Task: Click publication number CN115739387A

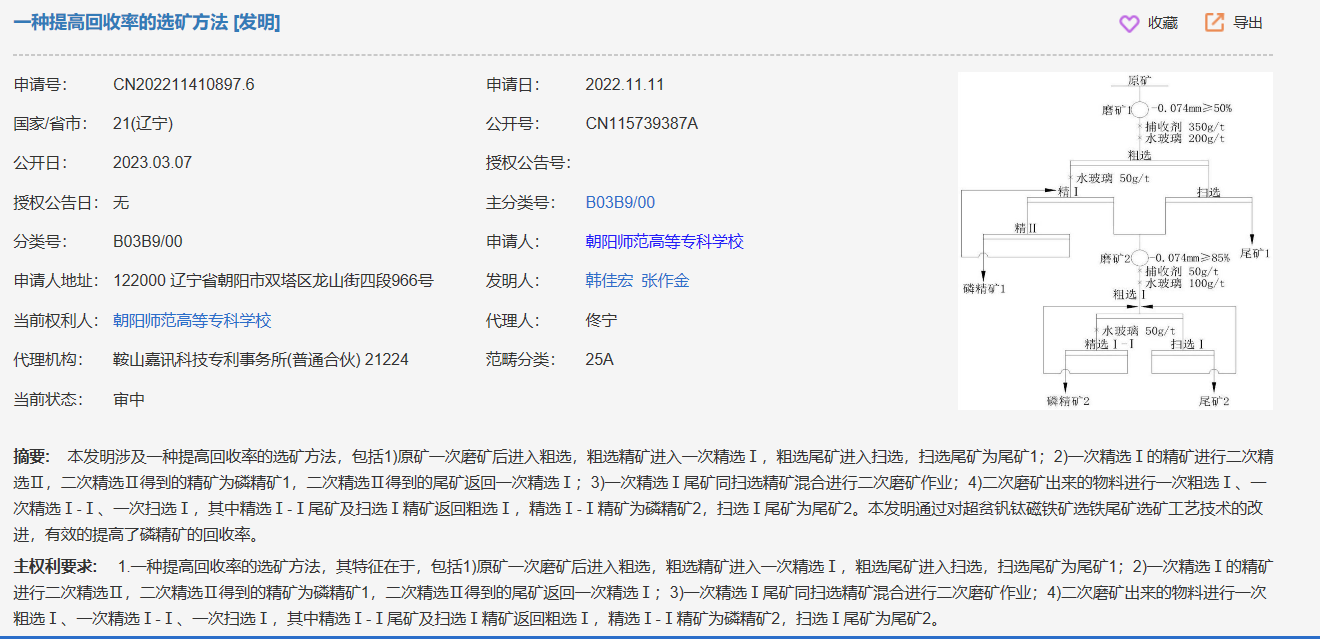Action: tap(641, 124)
